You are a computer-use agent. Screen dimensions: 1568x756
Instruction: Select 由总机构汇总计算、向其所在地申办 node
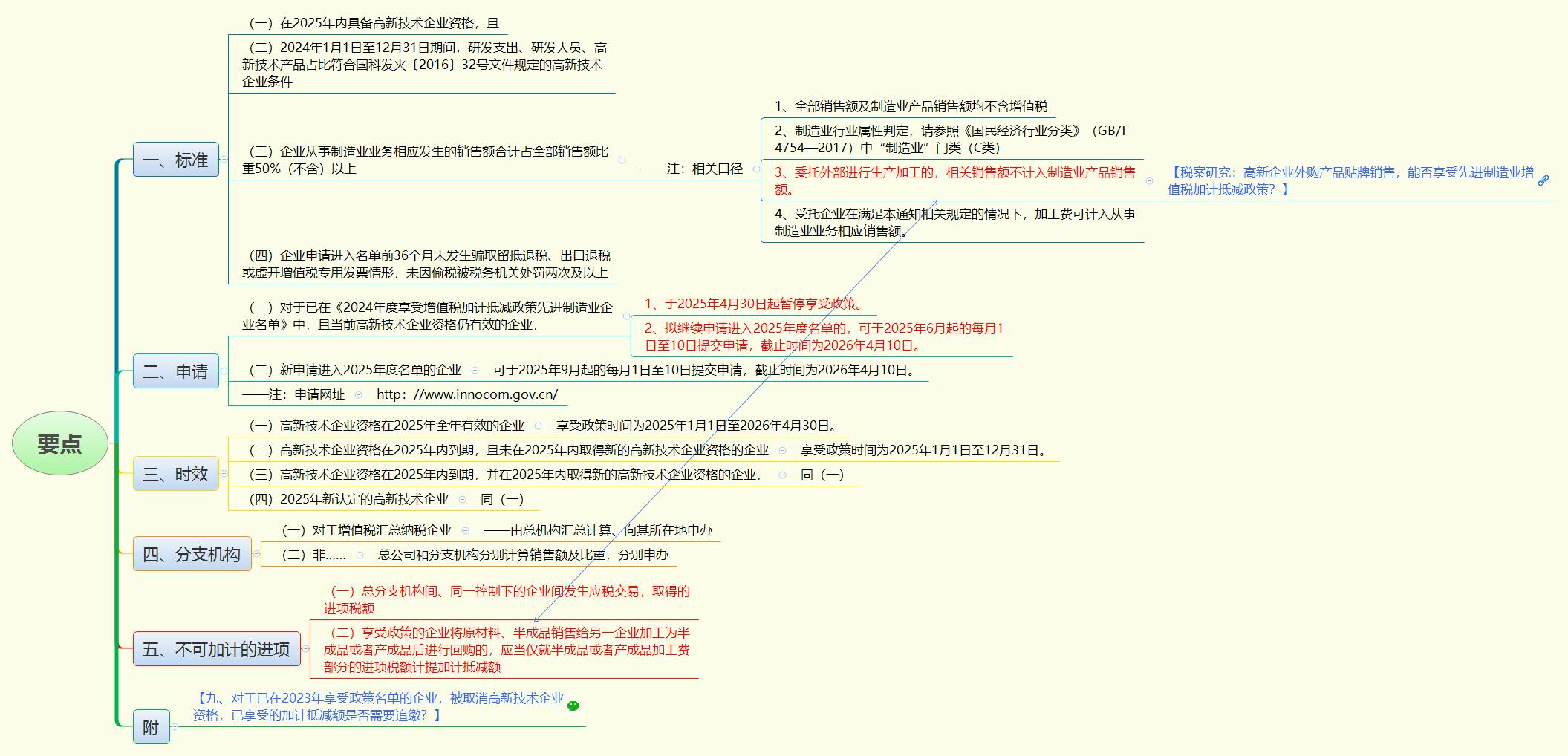tap(597, 530)
